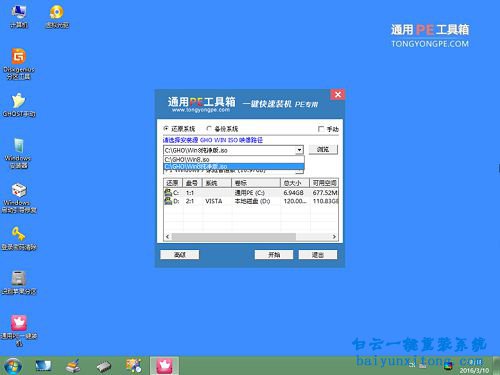The height and width of the screenshot is (375, 500).
Task: Click the C: drive icon in partition list
Action: coord(168,192)
